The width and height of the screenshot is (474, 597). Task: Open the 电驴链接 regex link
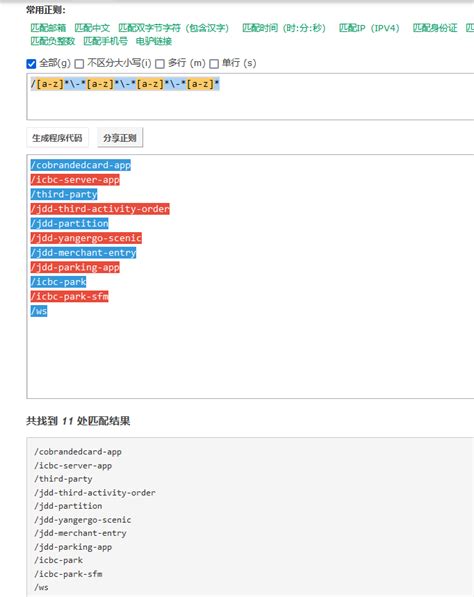154,41
